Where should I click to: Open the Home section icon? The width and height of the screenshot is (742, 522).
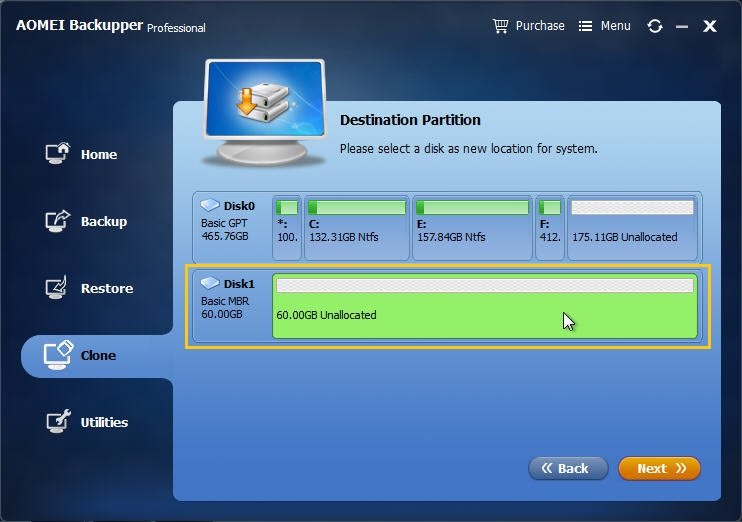coord(58,153)
